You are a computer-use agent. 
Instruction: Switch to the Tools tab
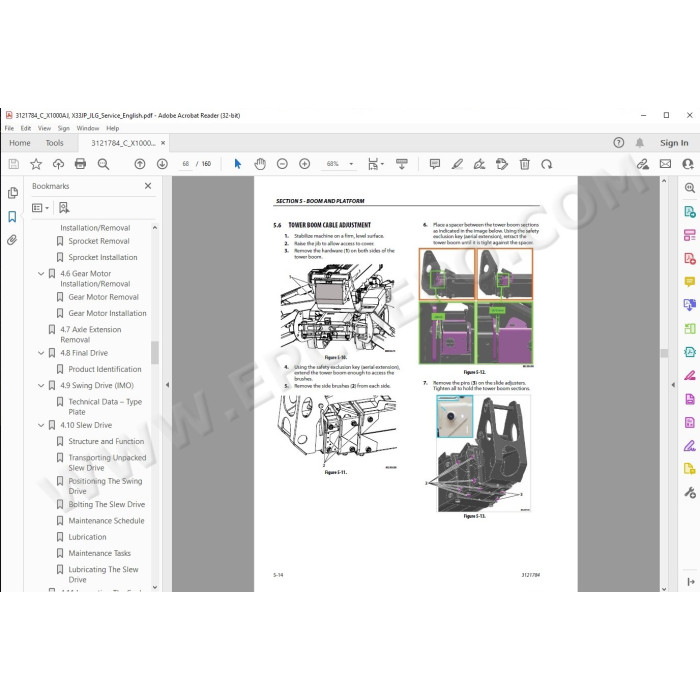54,143
